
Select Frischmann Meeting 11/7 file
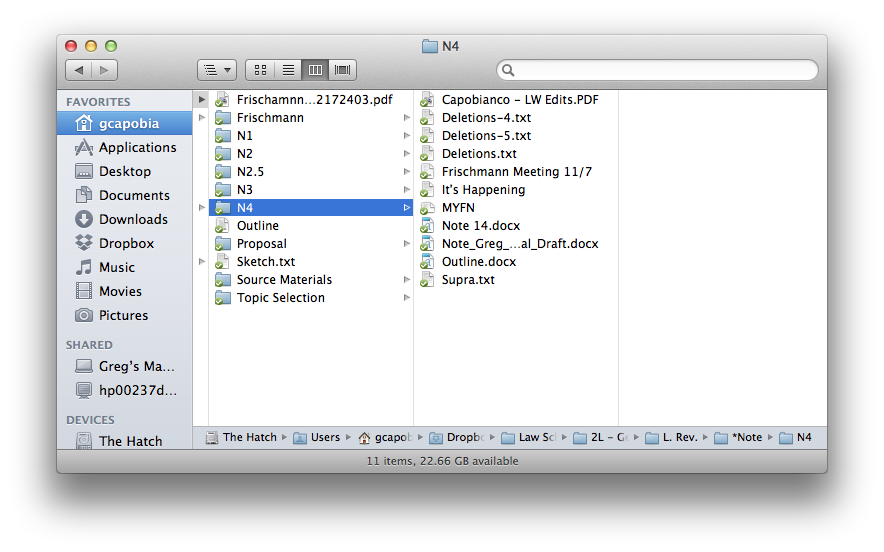(x=516, y=172)
